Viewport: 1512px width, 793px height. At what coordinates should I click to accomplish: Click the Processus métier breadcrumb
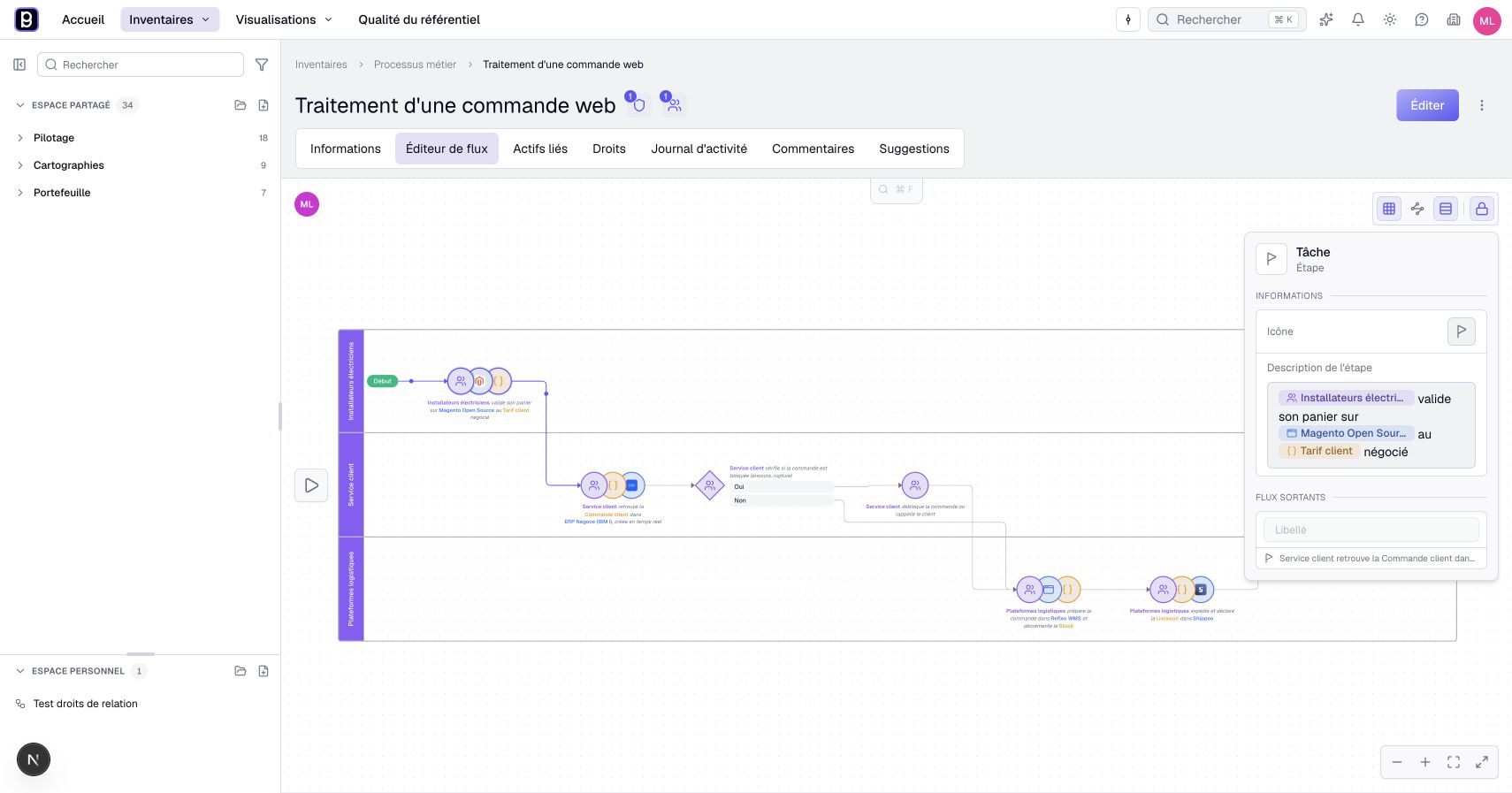[x=416, y=65]
